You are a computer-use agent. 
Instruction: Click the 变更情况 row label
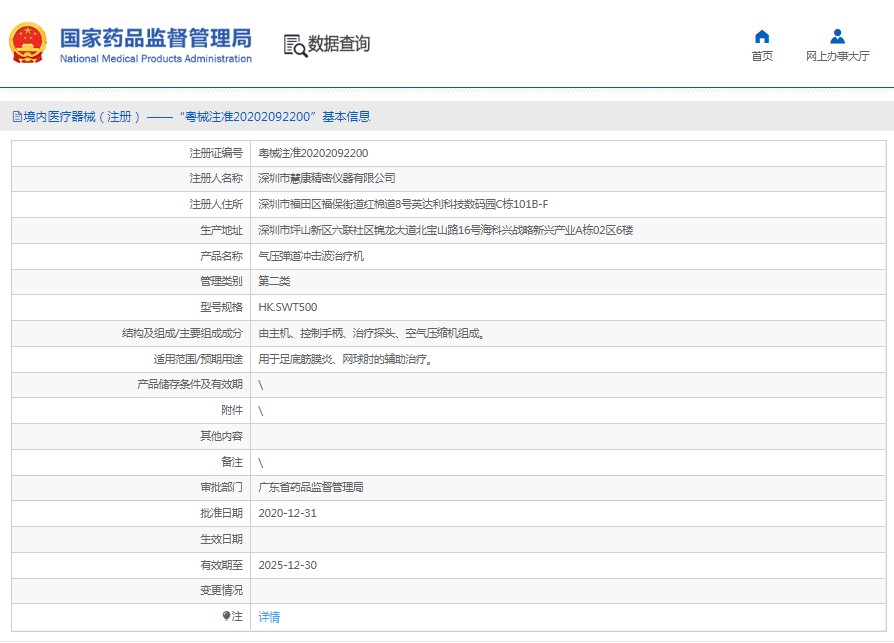[x=221, y=591]
